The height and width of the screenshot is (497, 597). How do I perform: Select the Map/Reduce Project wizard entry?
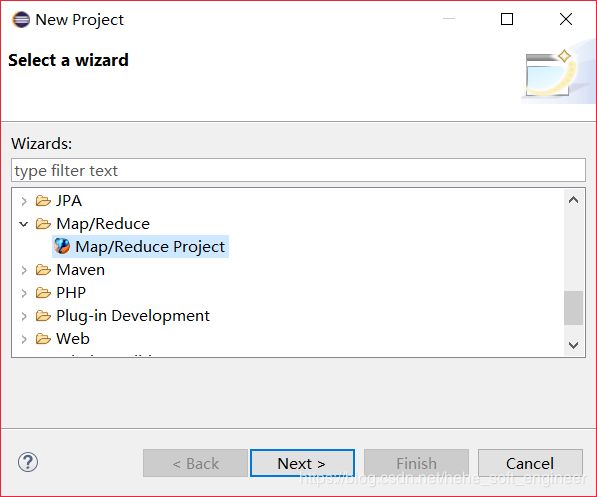click(x=140, y=246)
